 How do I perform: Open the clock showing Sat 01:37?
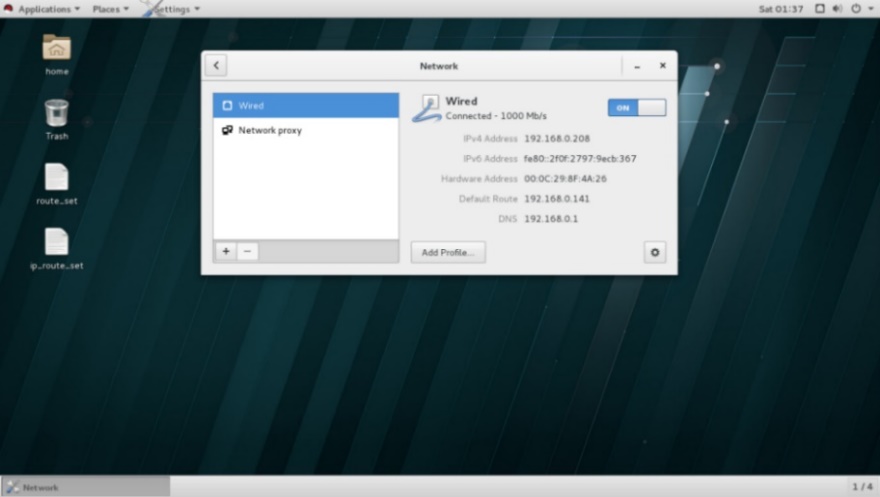780,9
